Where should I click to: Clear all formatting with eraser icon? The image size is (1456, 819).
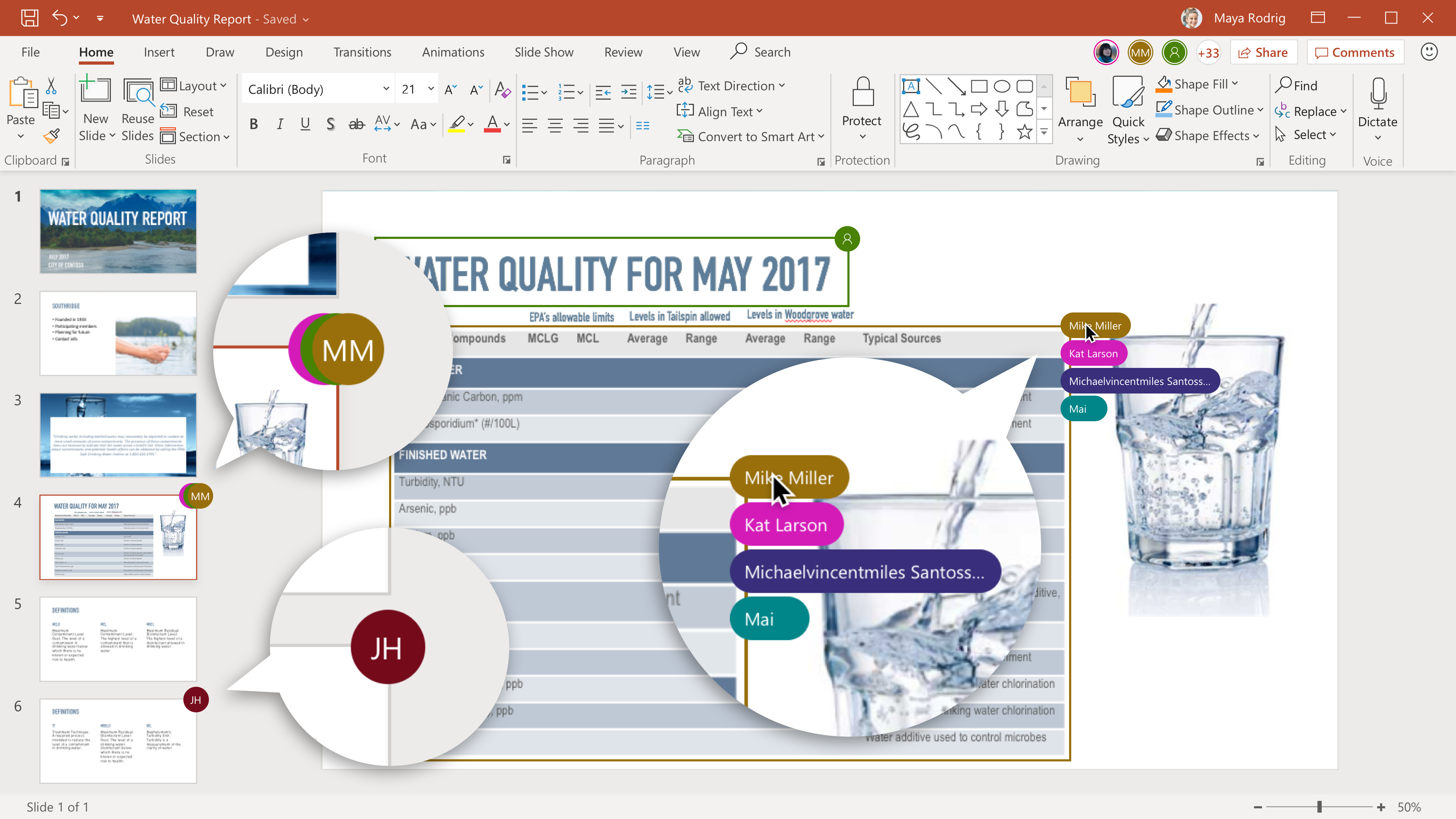(x=502, y=89)
